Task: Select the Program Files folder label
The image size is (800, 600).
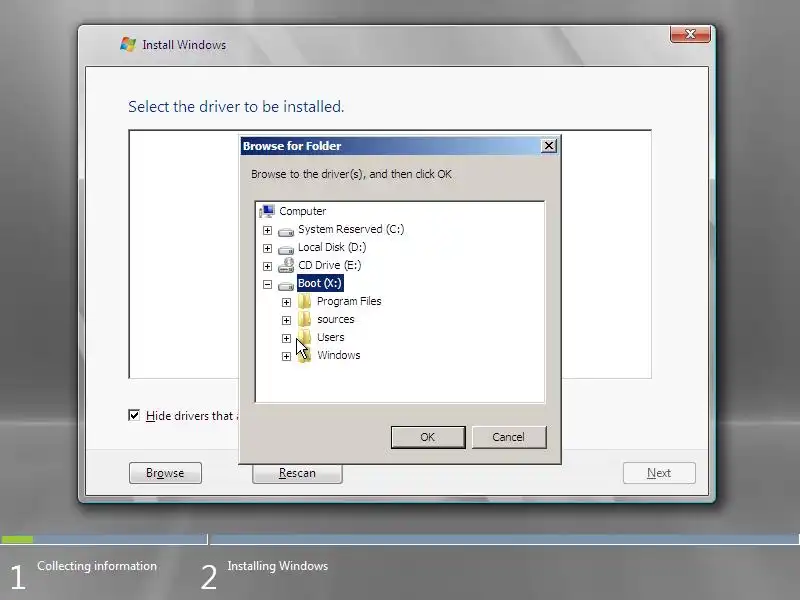Action: (349, 302)
